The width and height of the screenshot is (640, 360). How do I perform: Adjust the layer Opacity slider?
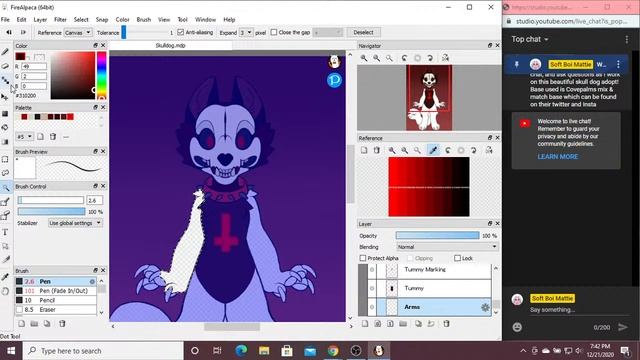pyautogui.click(x=438, y=236)
